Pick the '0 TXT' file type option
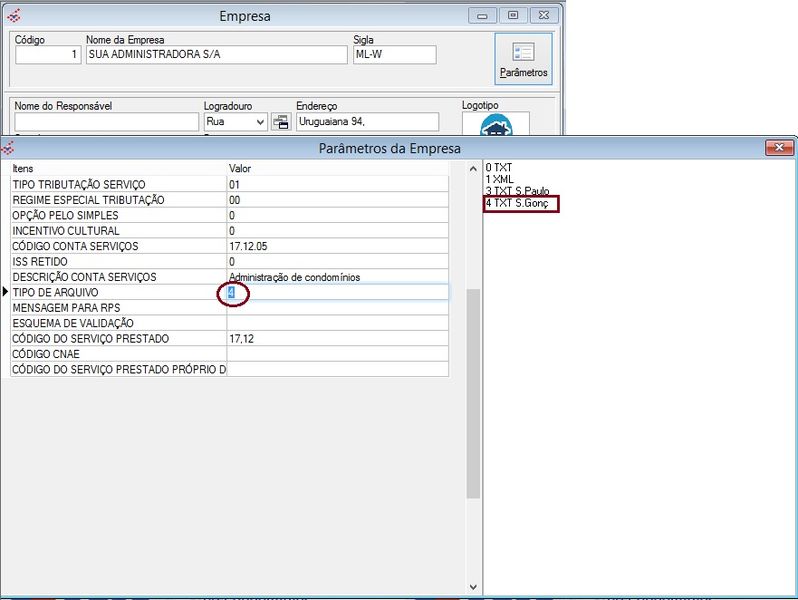The width and height of the screenshot is (798, 600). (x=498, y=166)
